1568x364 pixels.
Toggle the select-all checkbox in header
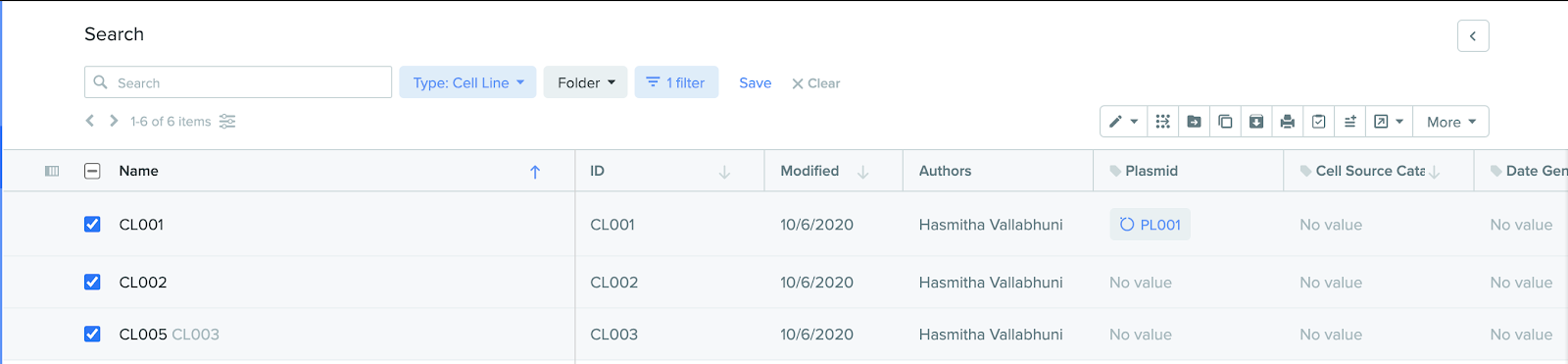point(92,171)
